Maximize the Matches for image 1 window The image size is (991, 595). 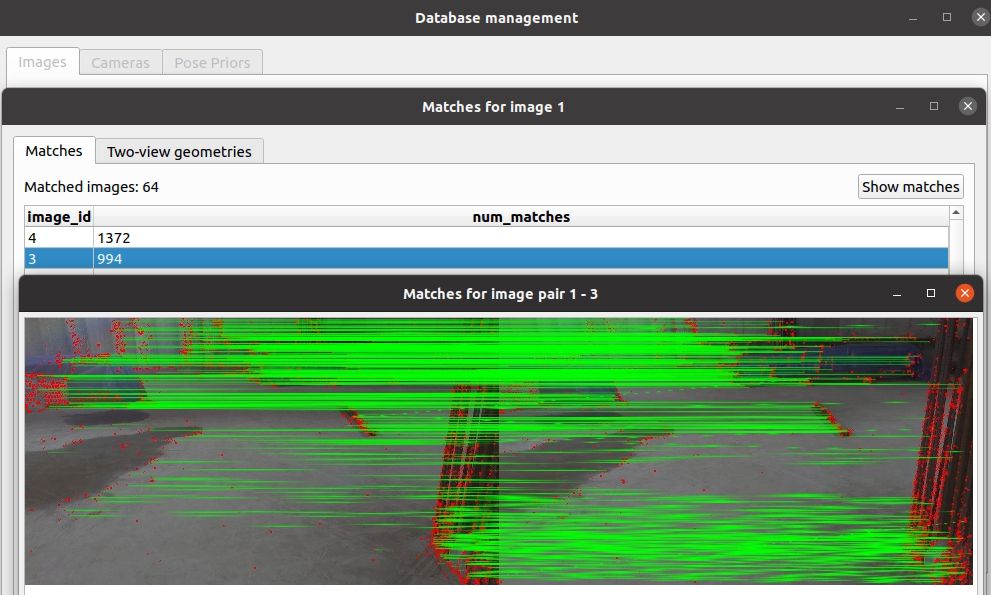933,106
